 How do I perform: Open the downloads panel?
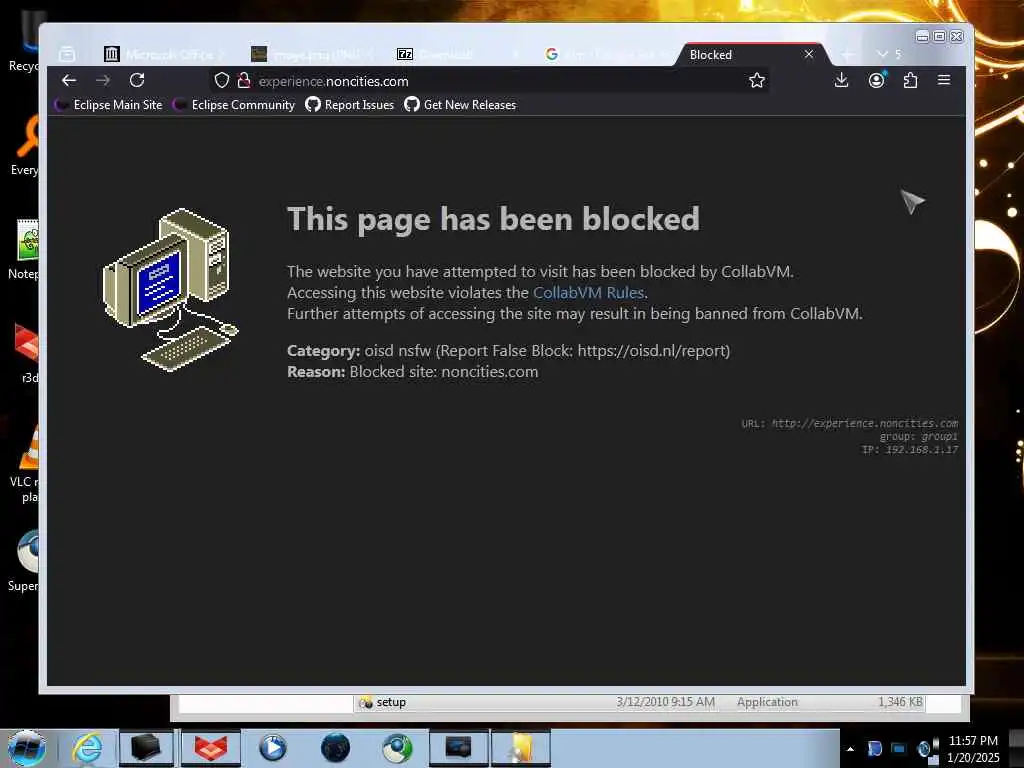point(841,80)
